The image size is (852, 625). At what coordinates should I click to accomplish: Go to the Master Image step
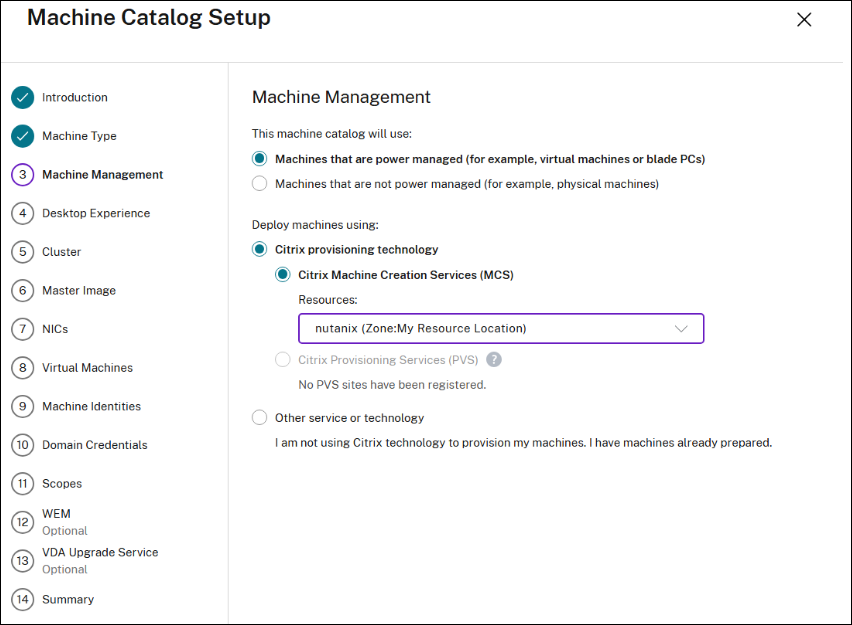[23, 290]
